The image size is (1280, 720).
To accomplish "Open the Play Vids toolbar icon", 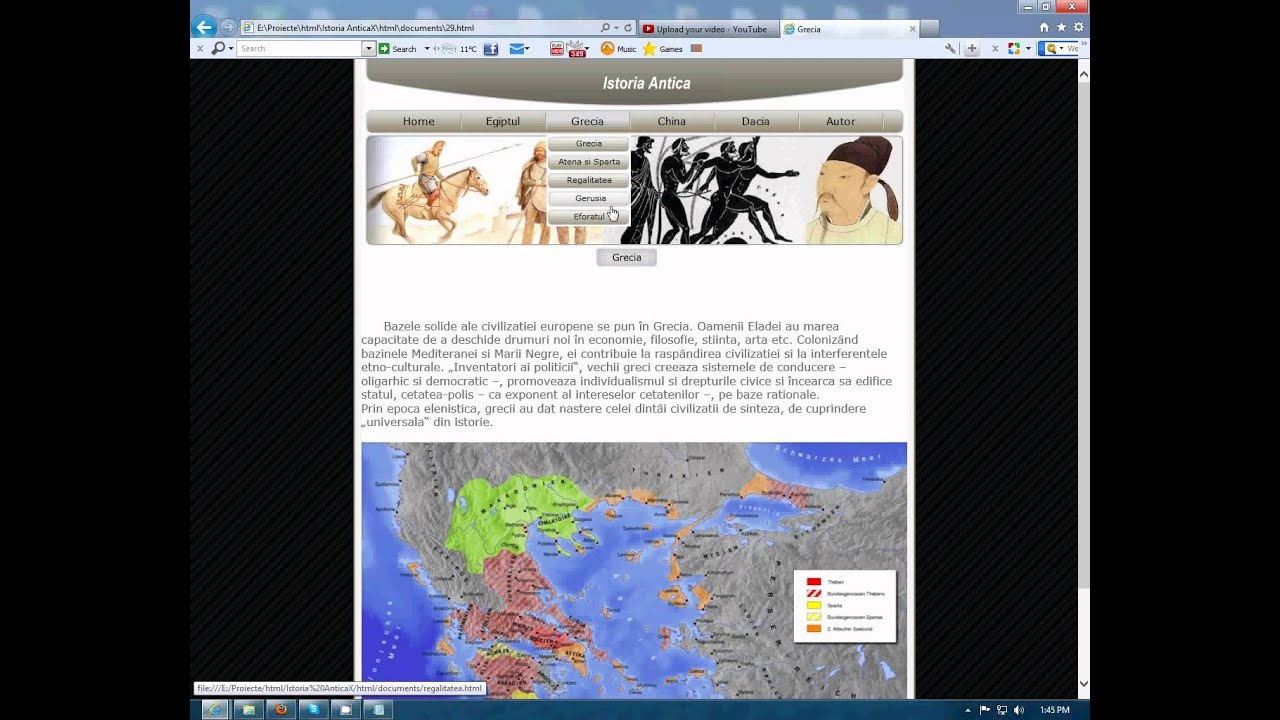I will coord(557,48).
